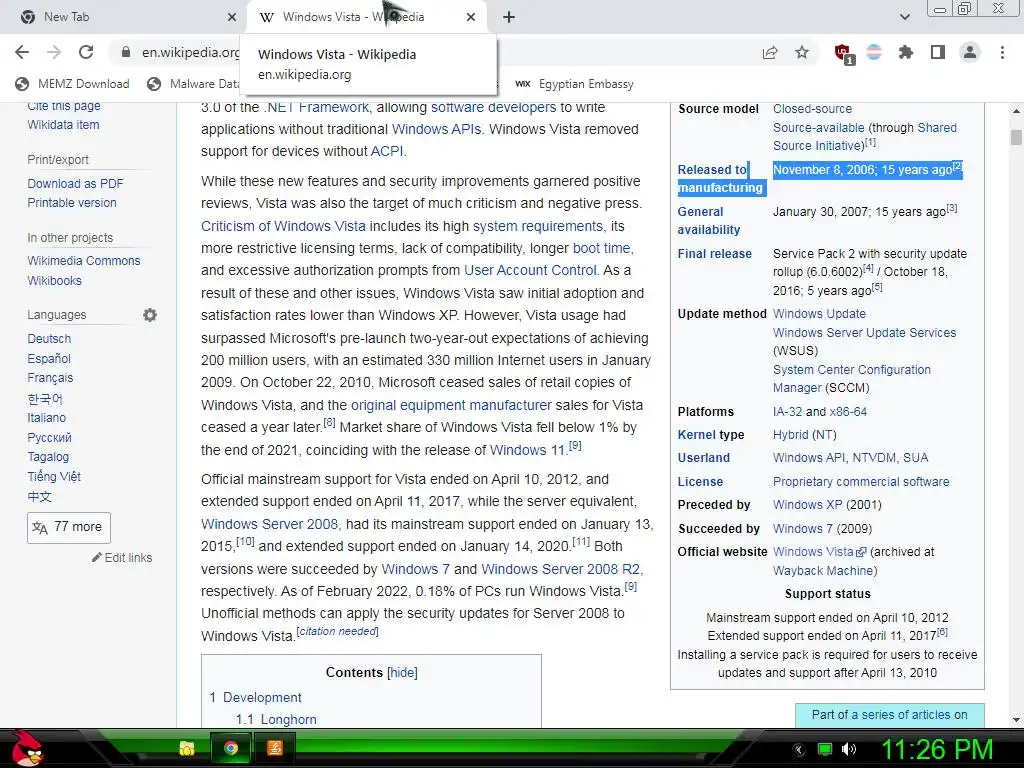Go back to the previous page
The height and width of the screenshot is (768, 1024).
(x=22, y=52)
